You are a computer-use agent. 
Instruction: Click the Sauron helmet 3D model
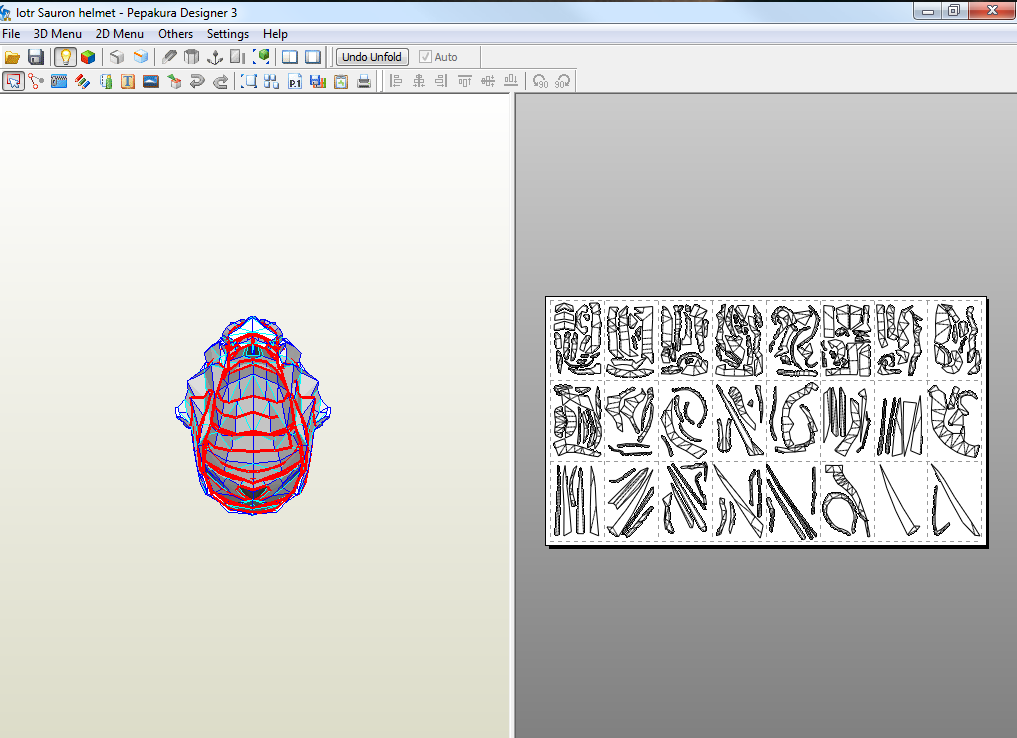click(253, 415)
